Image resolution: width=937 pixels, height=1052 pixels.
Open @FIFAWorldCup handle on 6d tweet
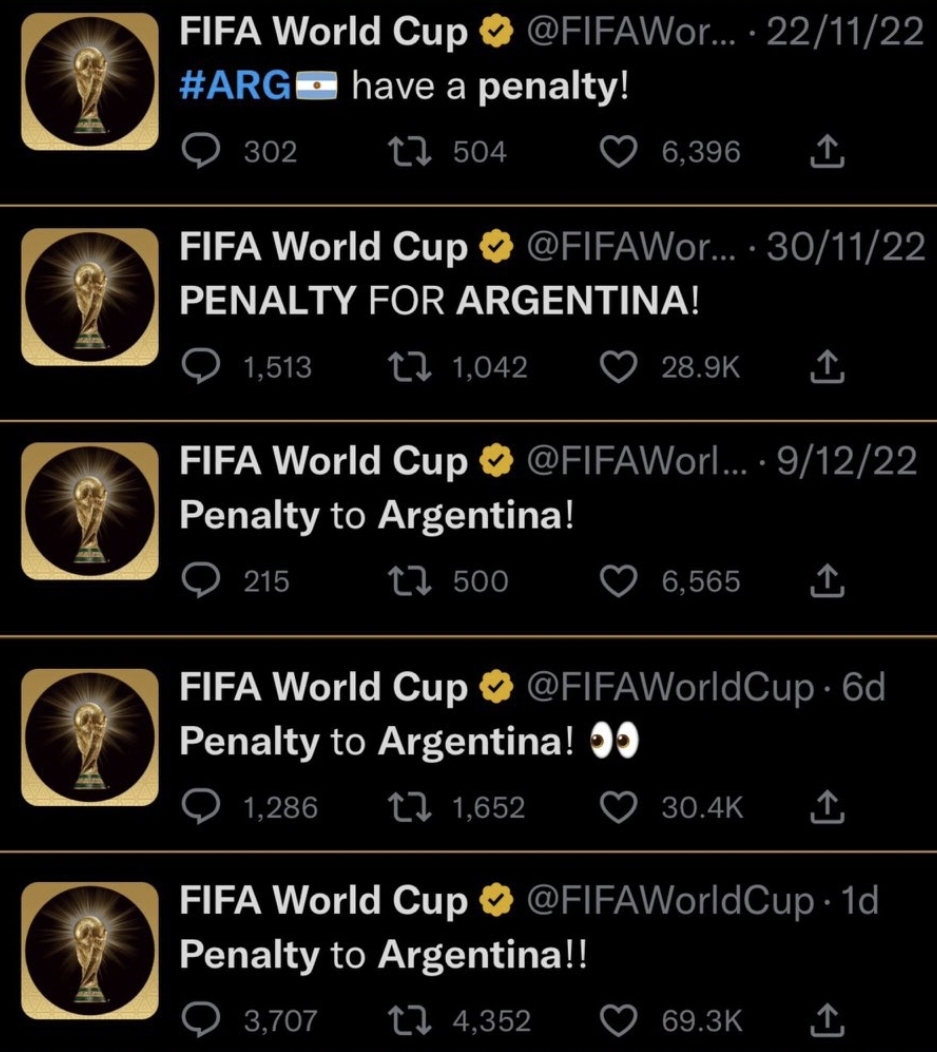(670, 688)
